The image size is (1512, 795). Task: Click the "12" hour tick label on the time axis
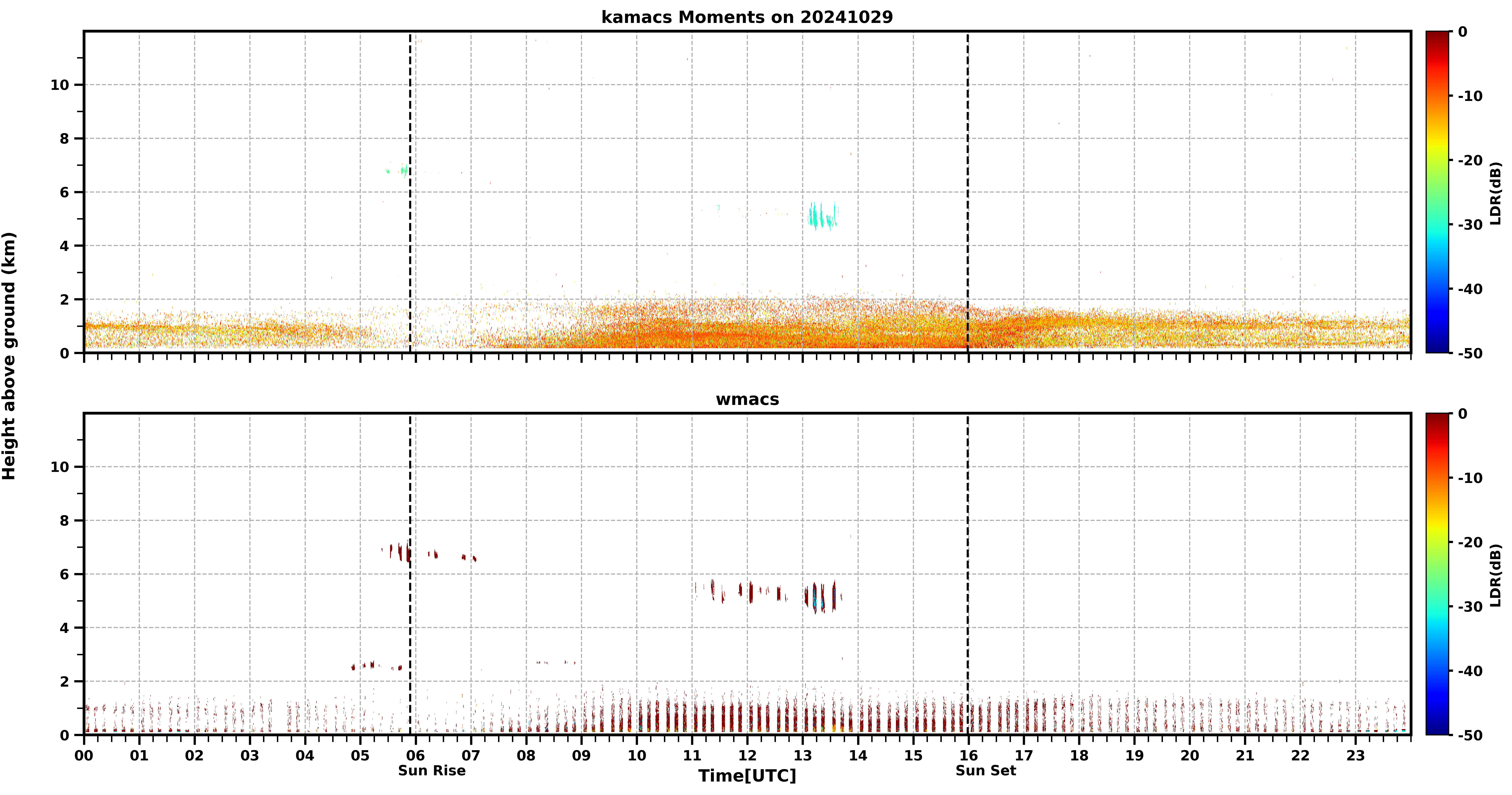pyautogui.click(x=747, y=756)
